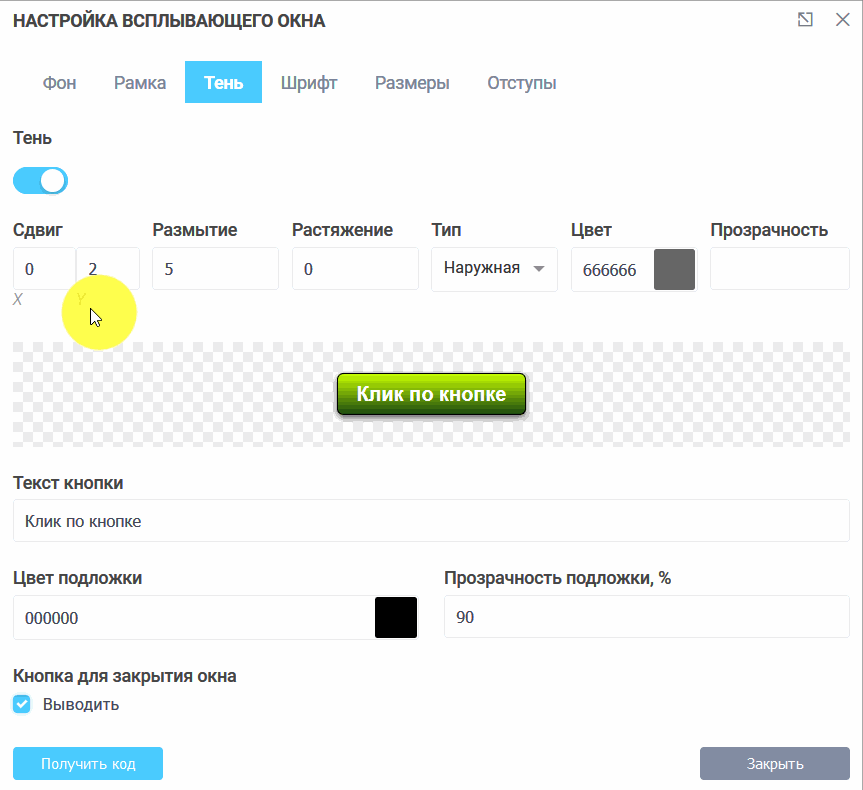Image resolution: width=863 pixels, height=790 pixels.
Task: Click the "Получить код" button
Action: (88, 764)
